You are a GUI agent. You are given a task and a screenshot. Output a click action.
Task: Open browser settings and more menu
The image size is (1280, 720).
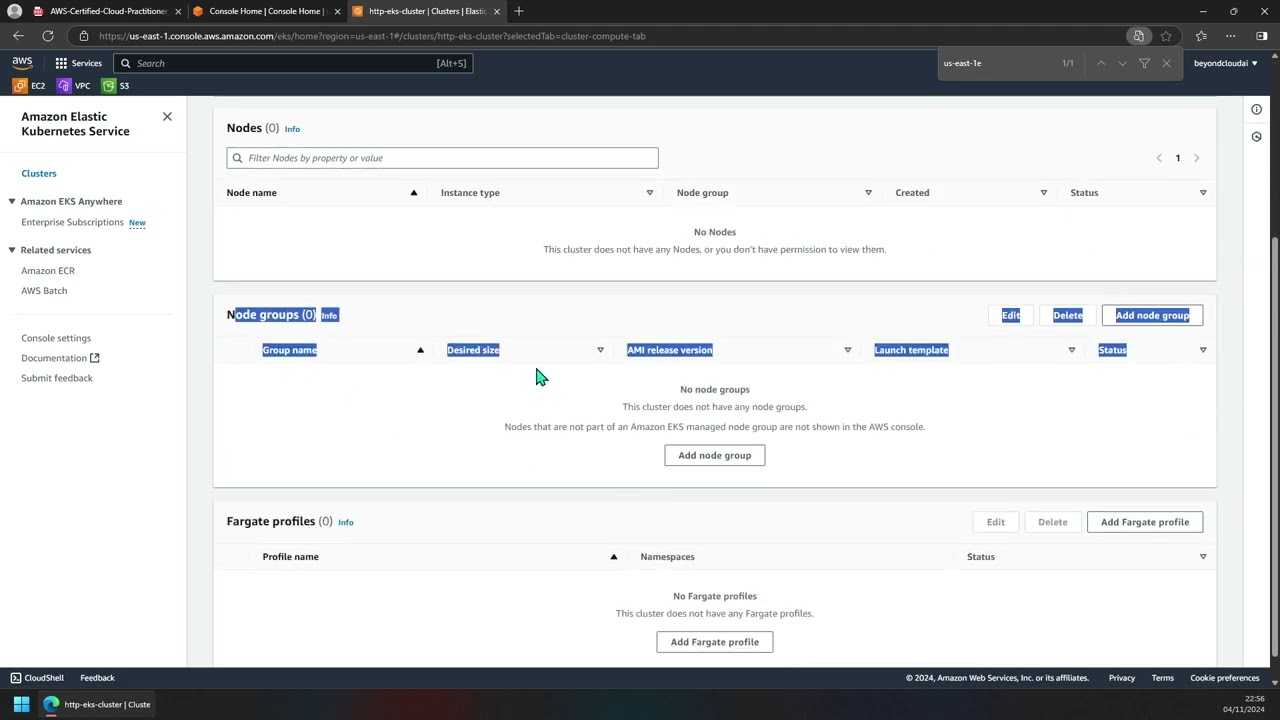pyautogui.click(x=1231, y=36)
